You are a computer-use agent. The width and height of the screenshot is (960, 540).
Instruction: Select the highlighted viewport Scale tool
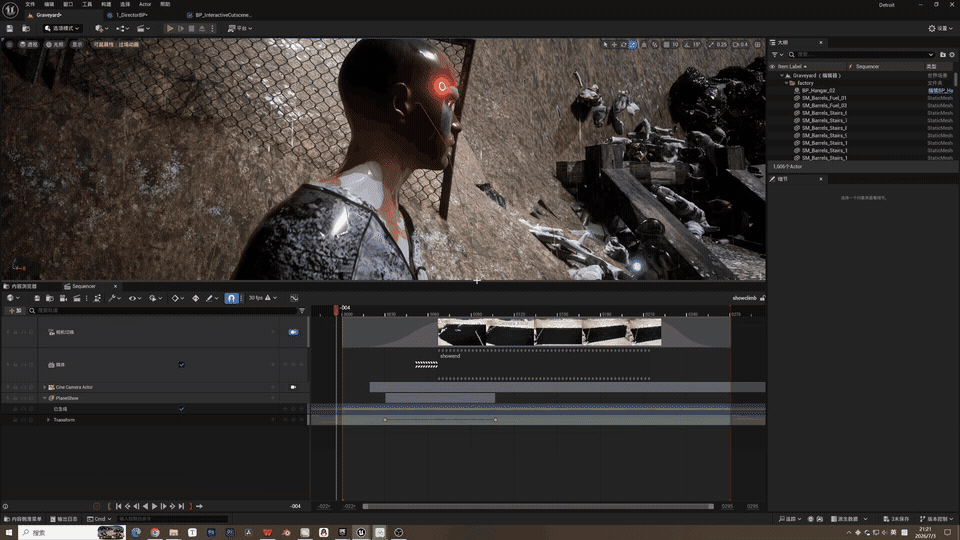pos(632,45)
